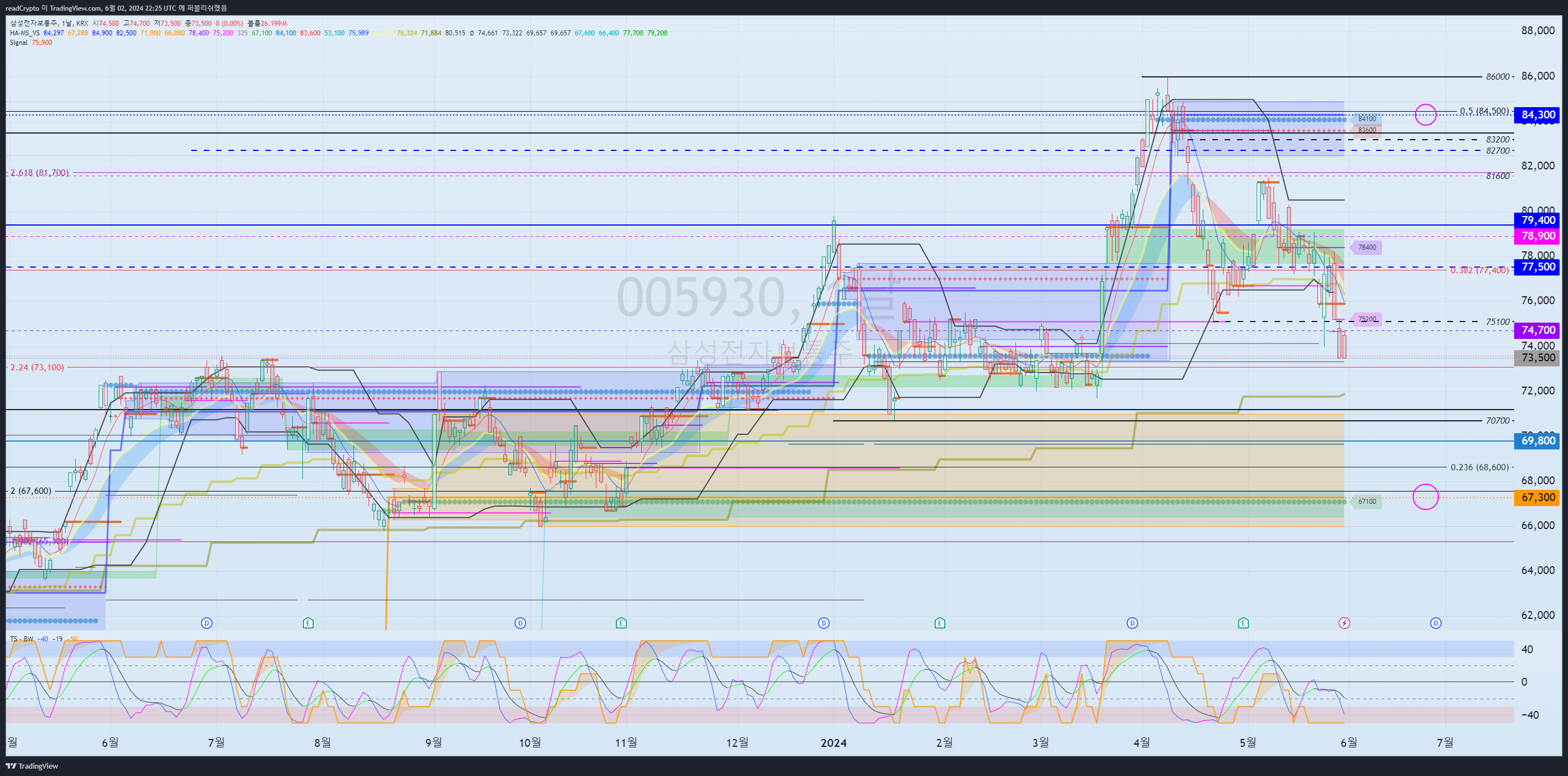Click the 12월 label on time axis

(737, 742)
